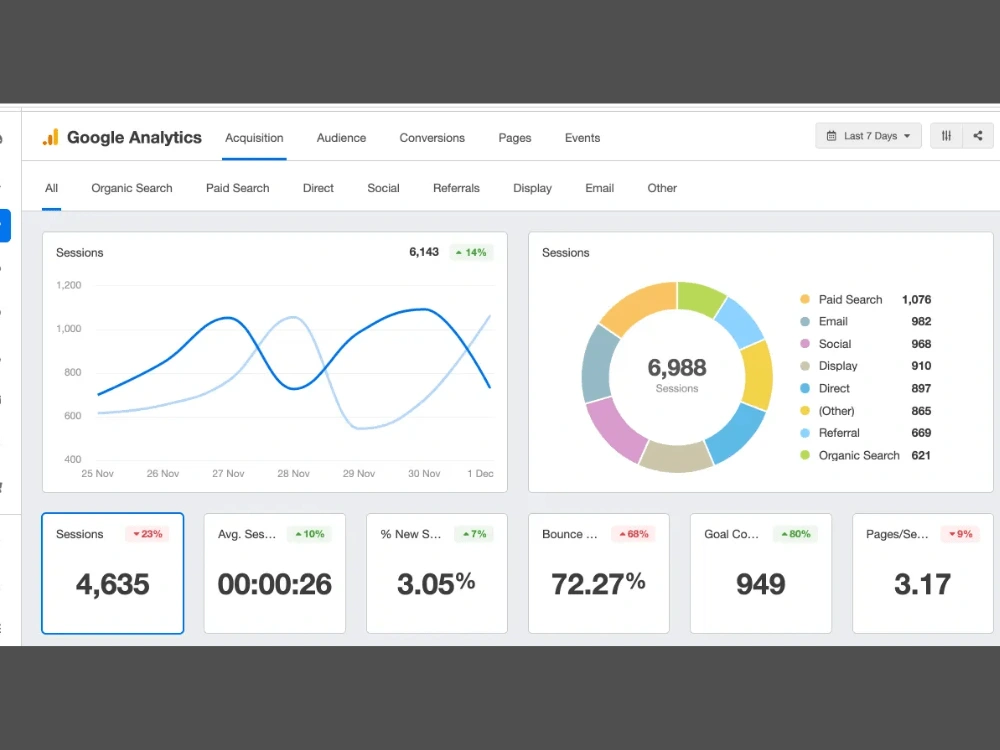Click the Email legend color dot
Image resolution: width=1000 pixels, height=750 pixels.
click(805, 321)
